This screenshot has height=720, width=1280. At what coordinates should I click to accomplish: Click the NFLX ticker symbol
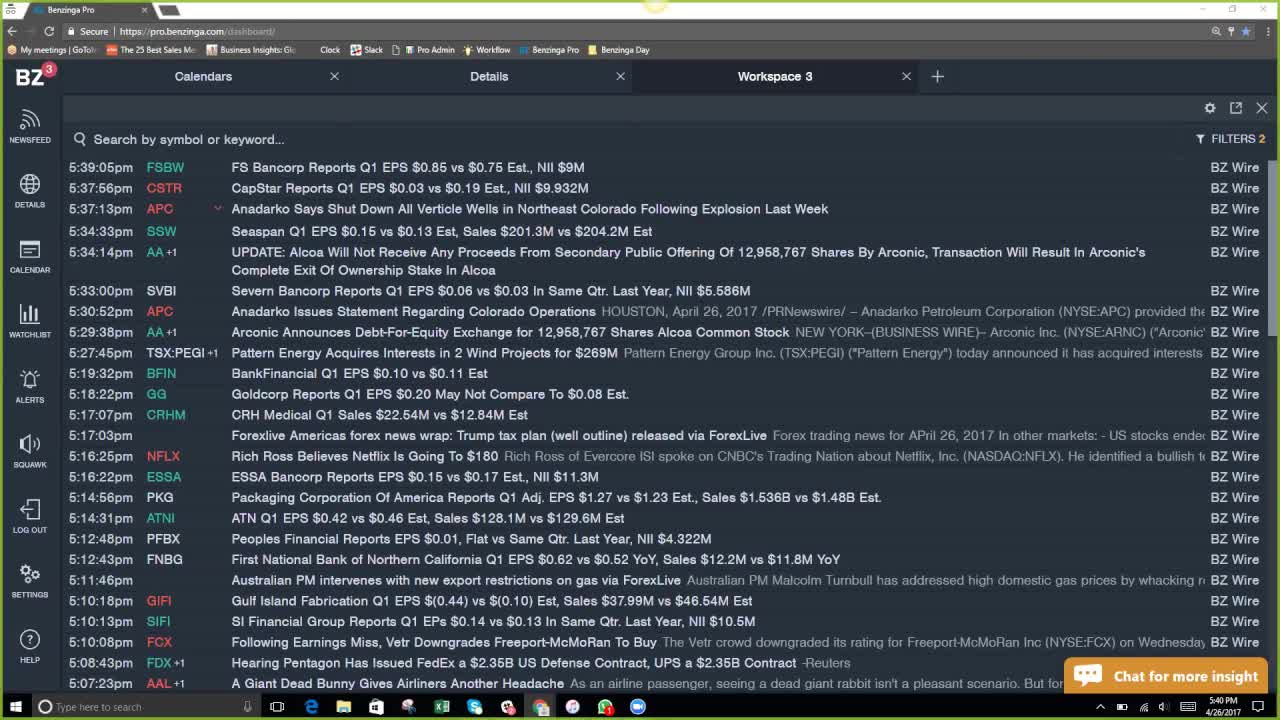pyautogui.click(x=163, y=456)
